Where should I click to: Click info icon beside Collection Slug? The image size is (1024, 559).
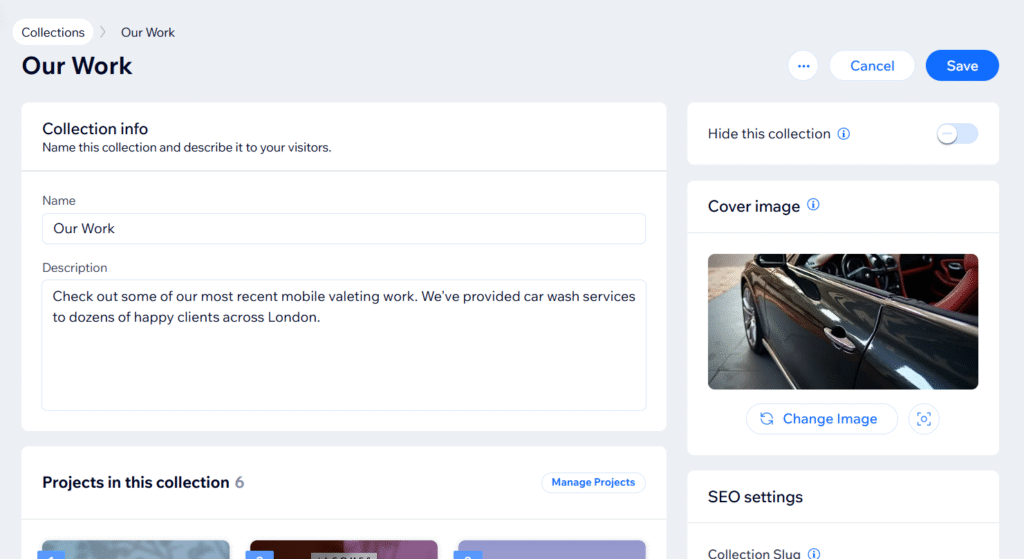pos(814,553)
